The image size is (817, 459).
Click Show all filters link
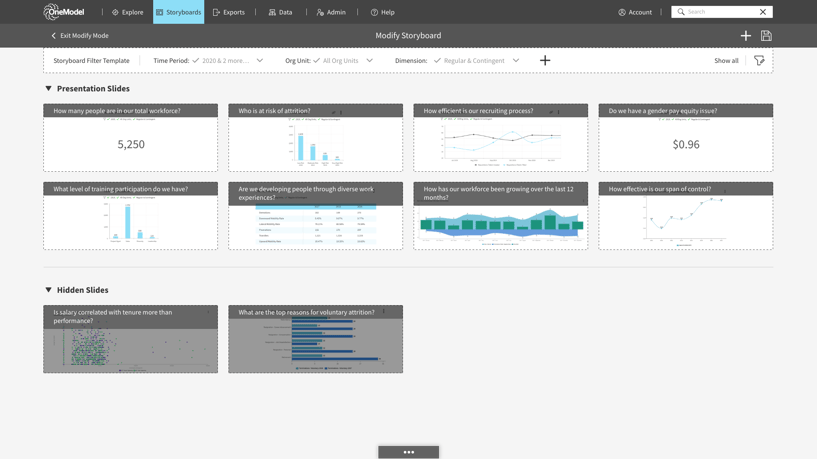pos(726,60)
